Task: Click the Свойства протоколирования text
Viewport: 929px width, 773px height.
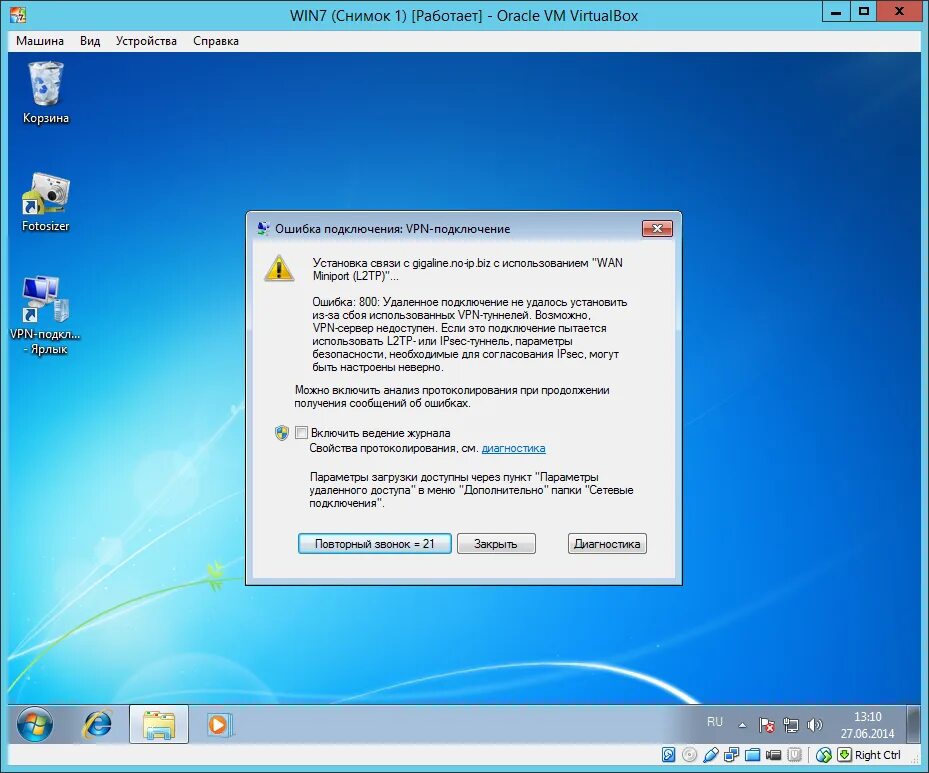Action: pyautogui.click(x=393, y=448)
